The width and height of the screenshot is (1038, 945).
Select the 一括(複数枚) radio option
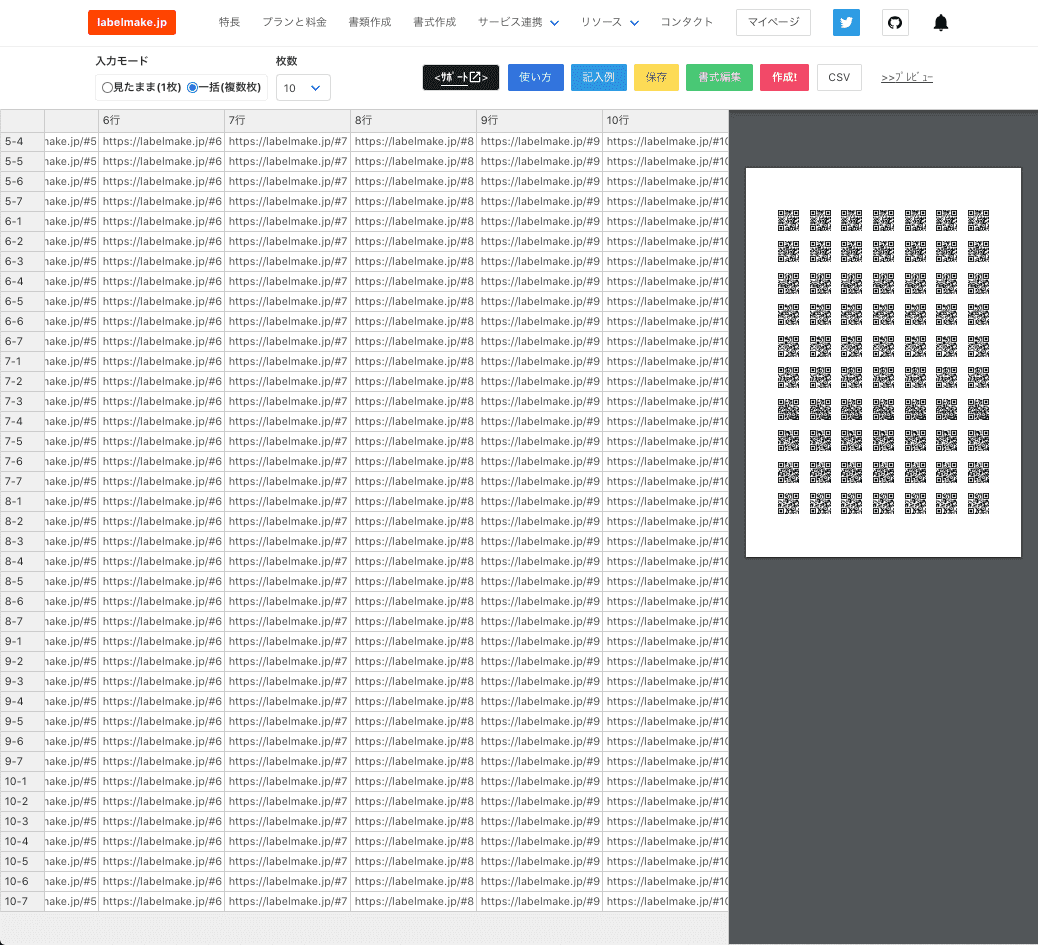(x=193, y=88)
